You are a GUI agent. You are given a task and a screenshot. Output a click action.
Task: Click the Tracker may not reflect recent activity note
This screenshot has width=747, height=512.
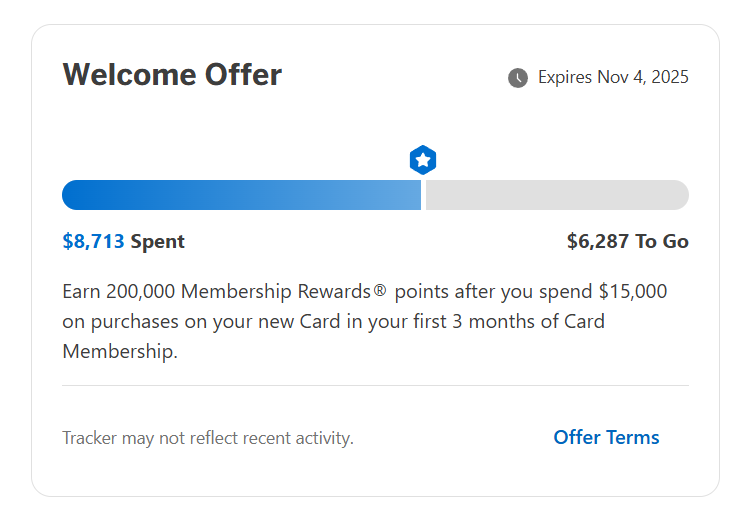[x=208, y=438]
